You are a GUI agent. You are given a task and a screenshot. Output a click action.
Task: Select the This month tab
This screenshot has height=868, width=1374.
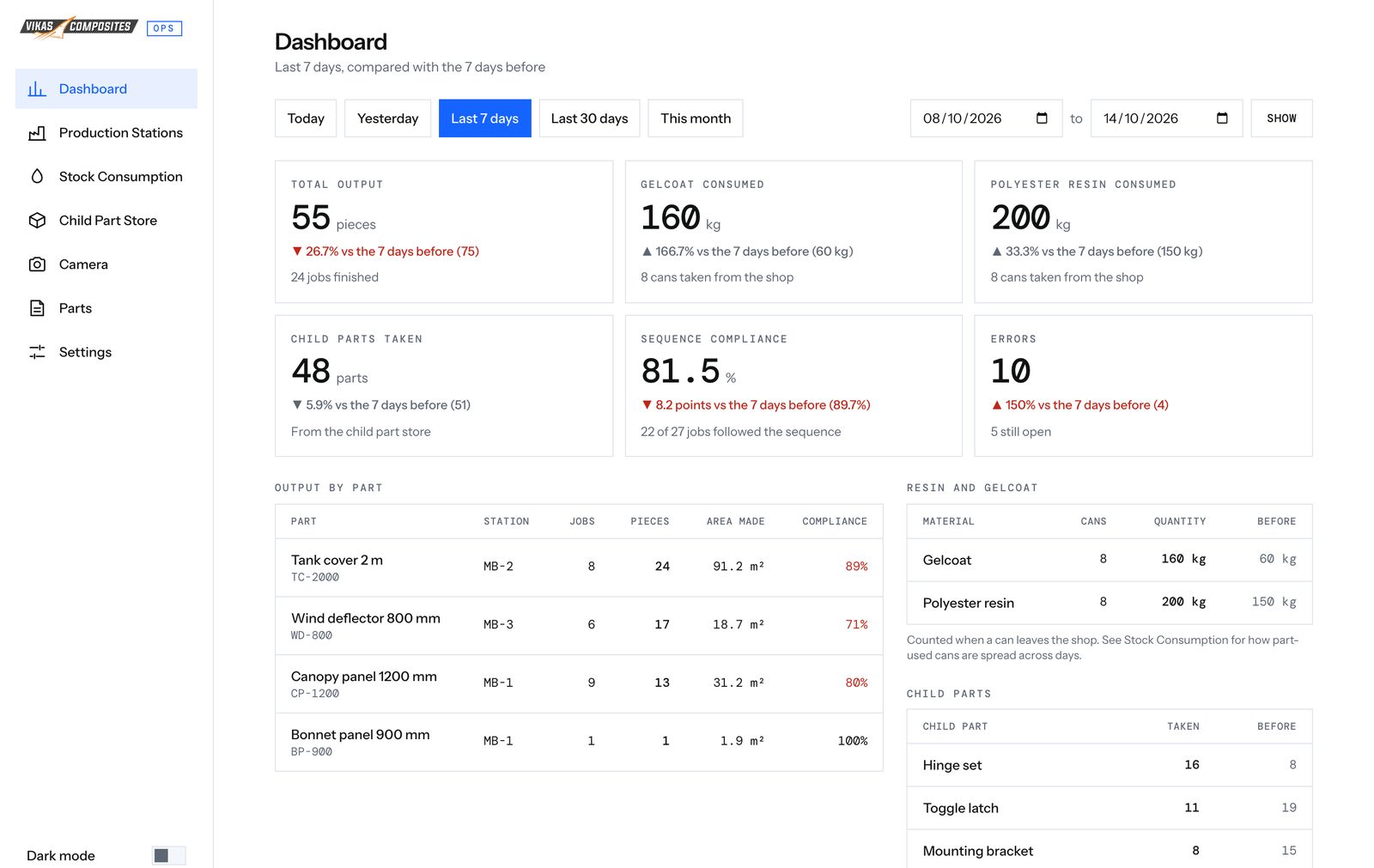696,118
